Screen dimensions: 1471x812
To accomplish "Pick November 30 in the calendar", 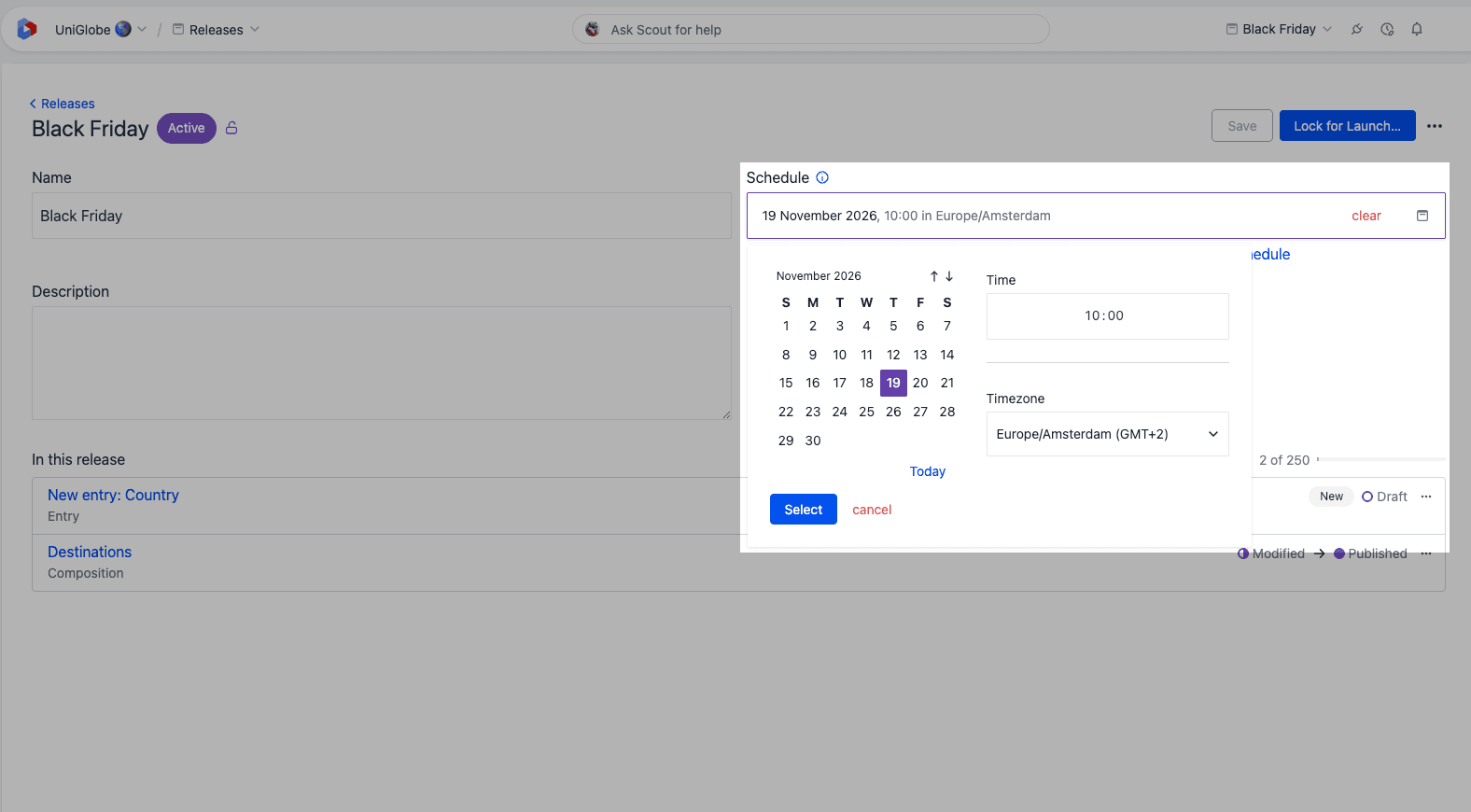I will (x=813, y=441).
